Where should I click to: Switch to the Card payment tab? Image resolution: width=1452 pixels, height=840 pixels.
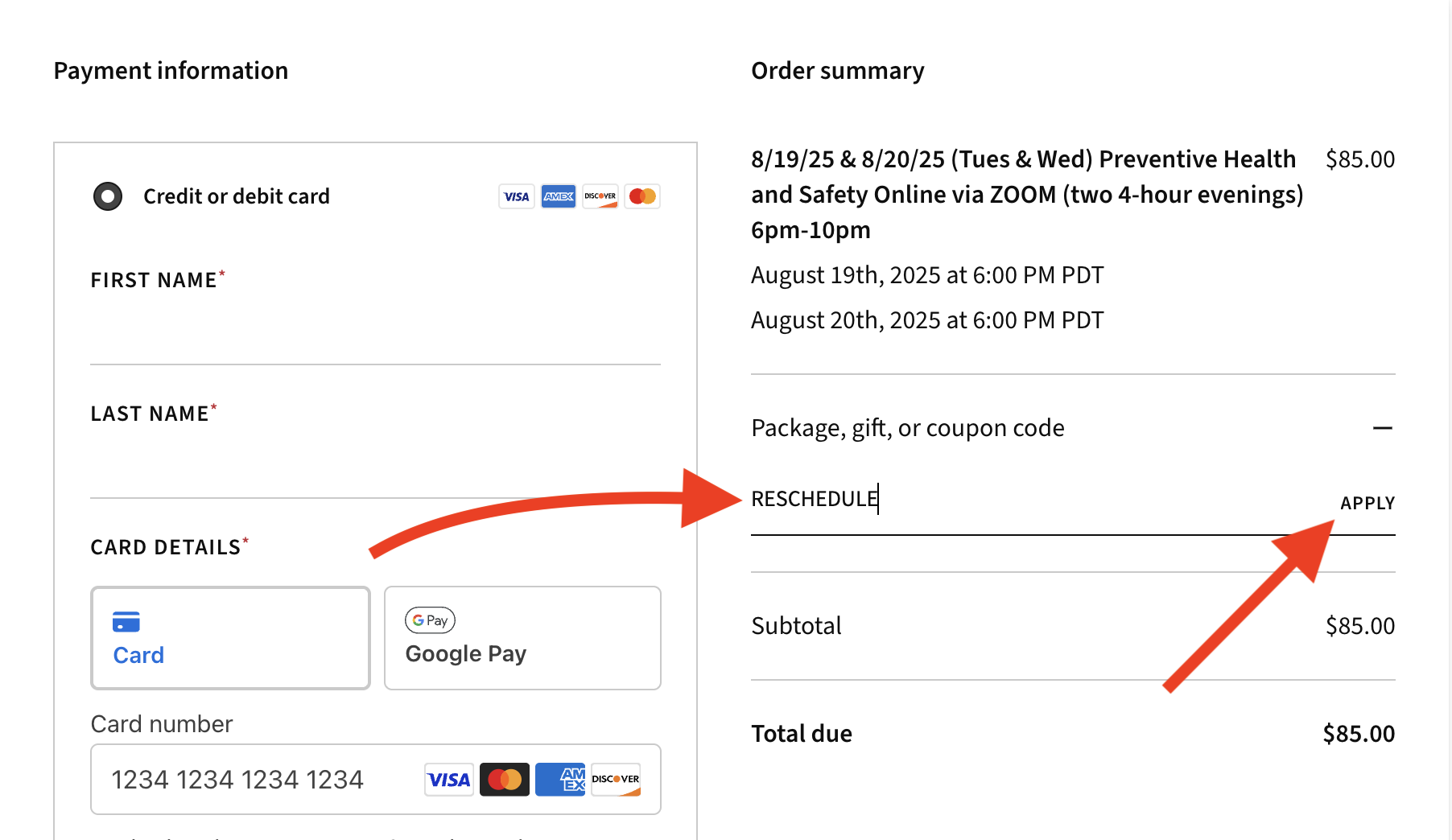coord(230,638)
